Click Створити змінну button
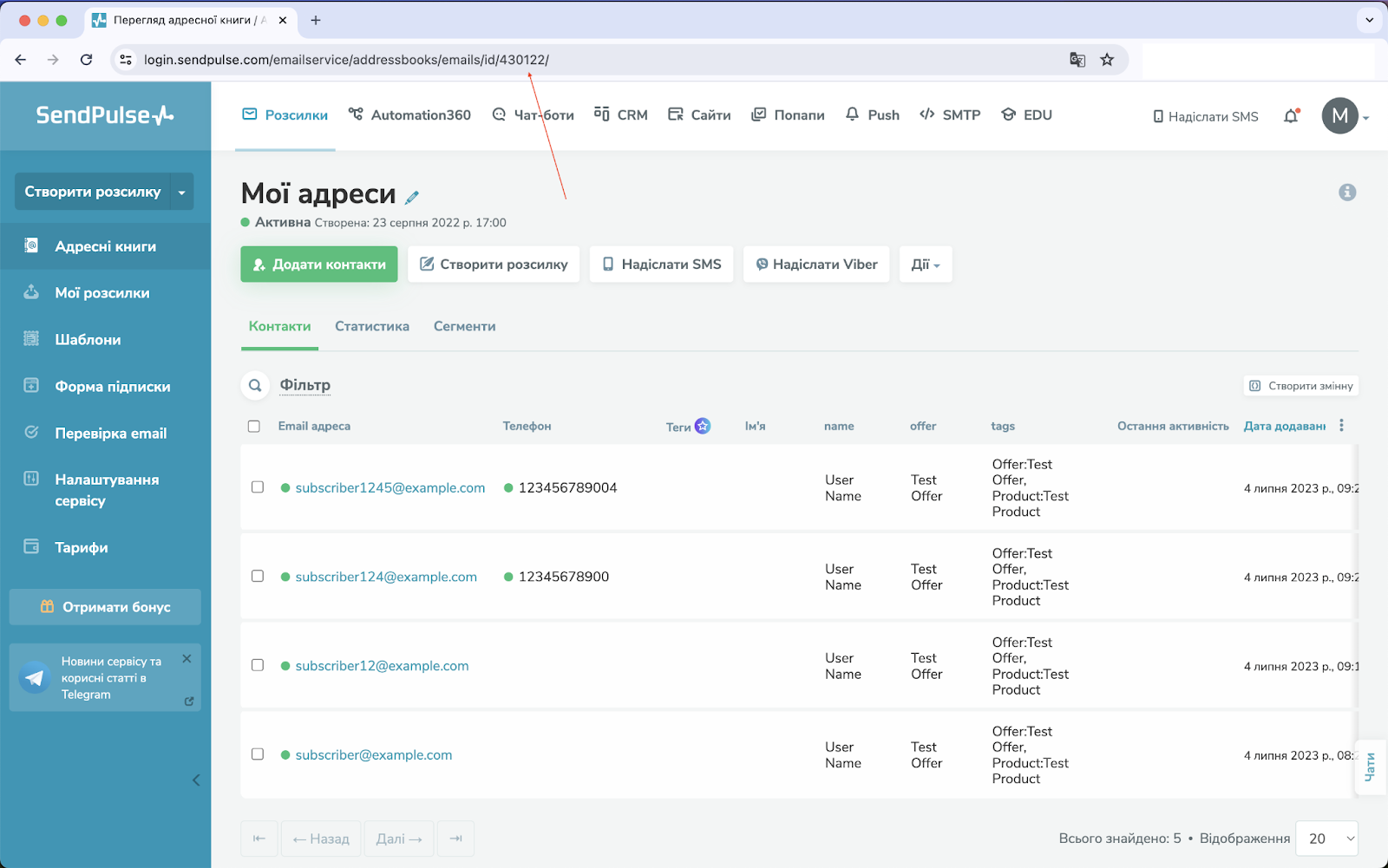 pyautogui.click(x=1301, y=386)
